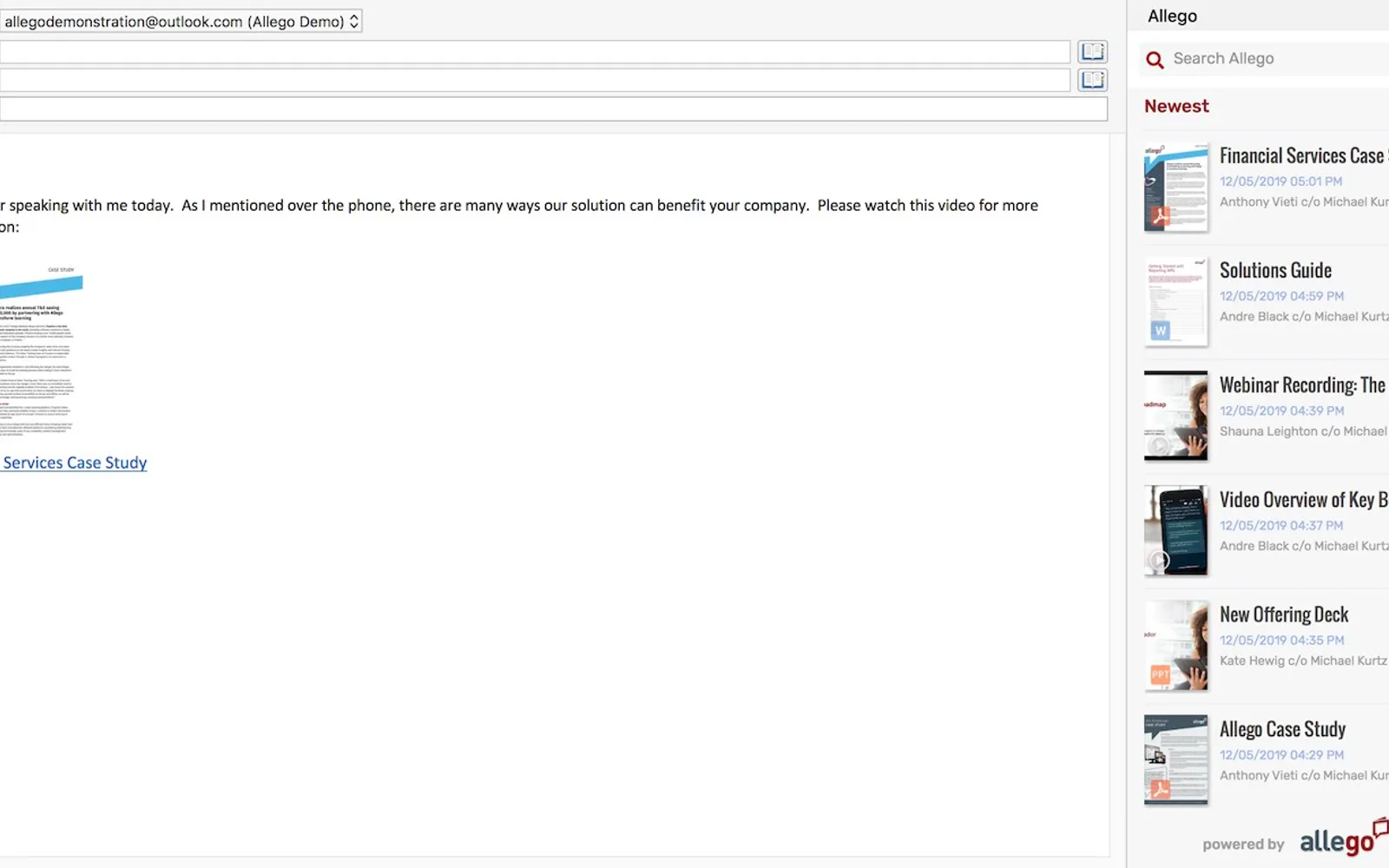Viewport: 1389px width, 868px height.
Task: Click the email body text about speaking today
Action: [x=519, y=216]
